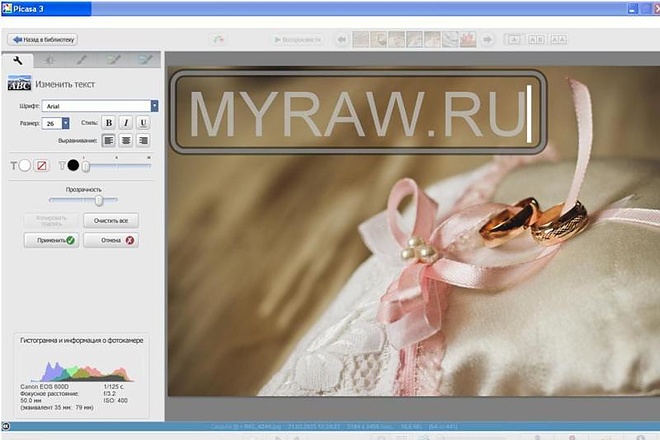Open the fourth editing tab with green brush
The image size is (660, 440).
click(x=113, y=60)
